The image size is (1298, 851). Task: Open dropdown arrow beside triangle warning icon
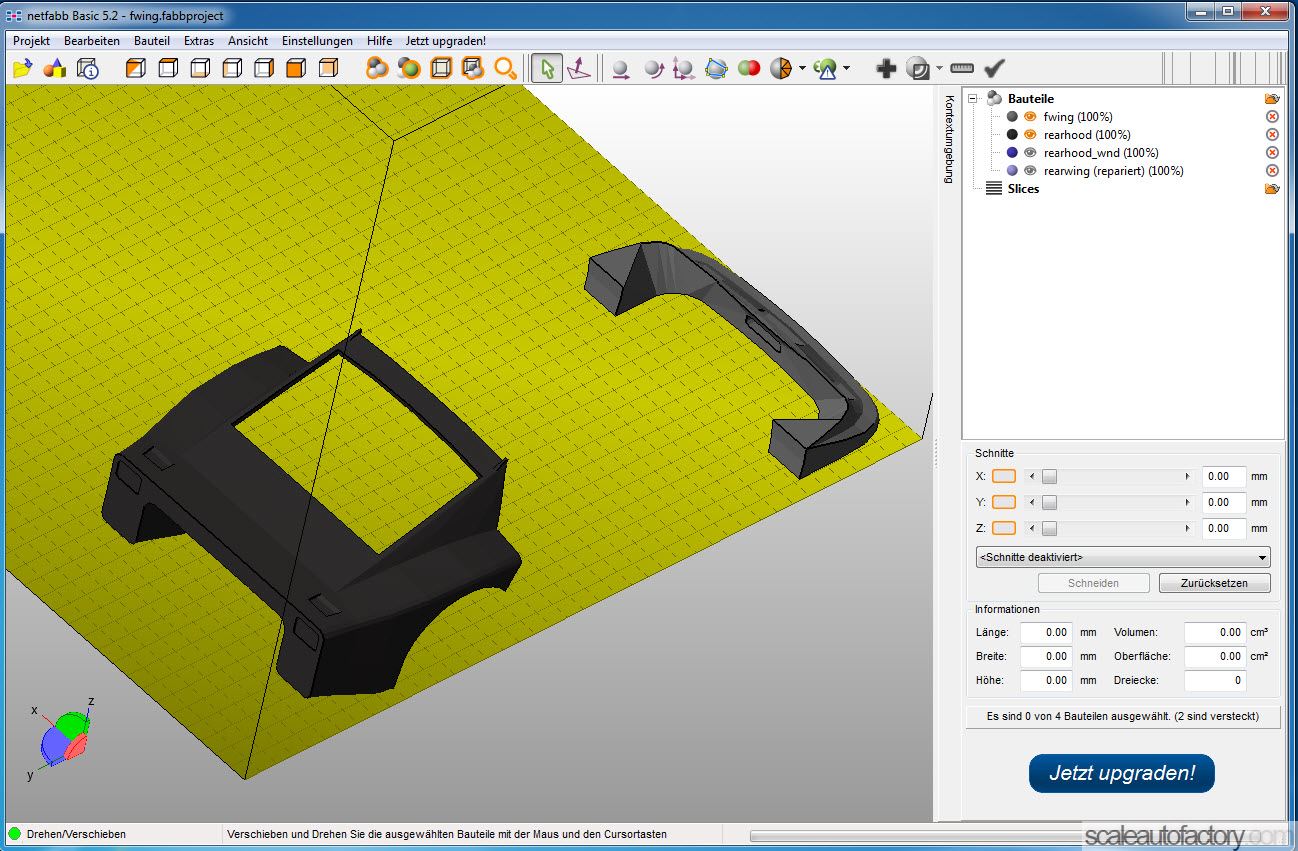(x=847, y=68)
